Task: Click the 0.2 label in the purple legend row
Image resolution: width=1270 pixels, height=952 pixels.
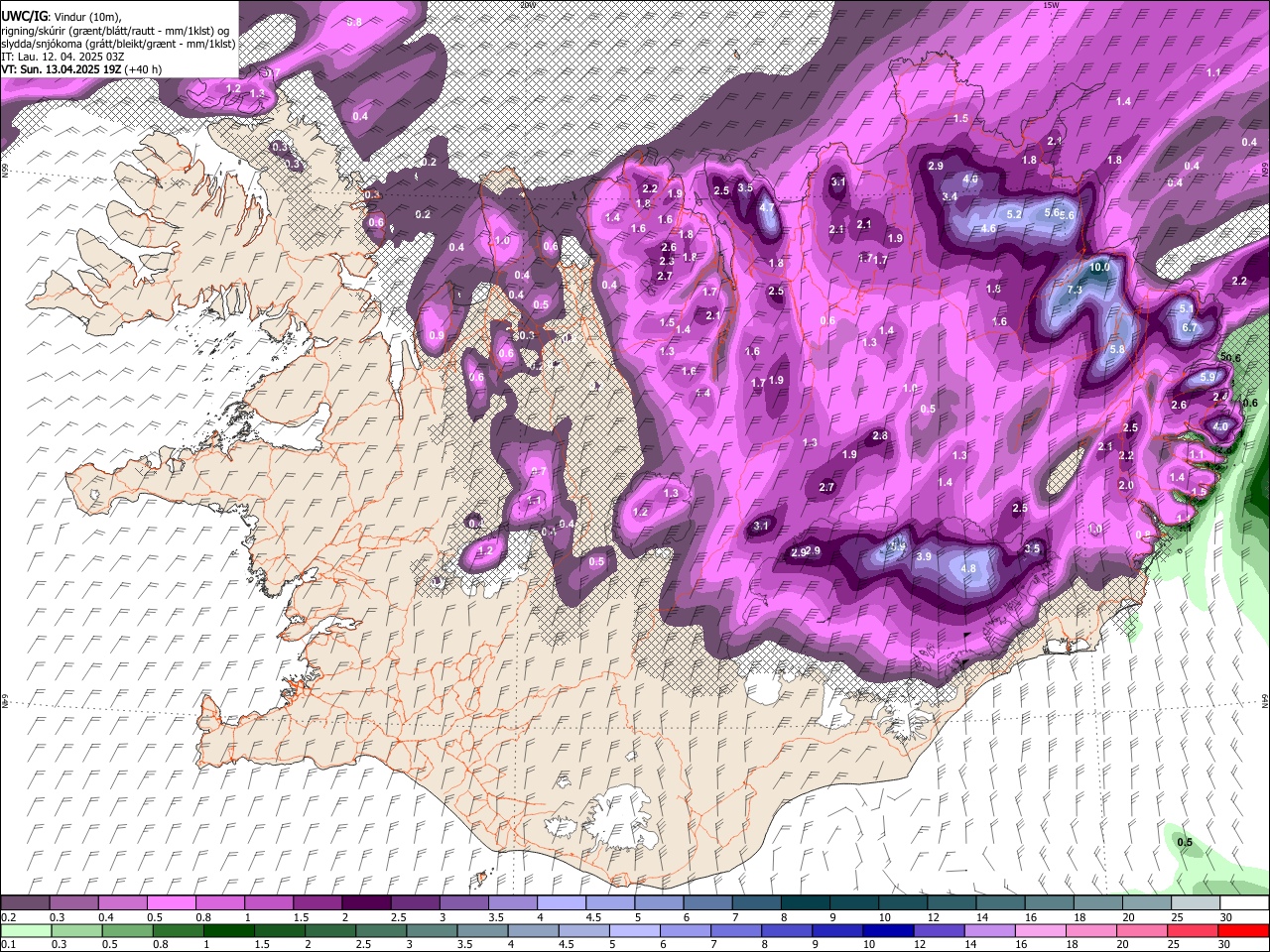Action: [9, 917]
